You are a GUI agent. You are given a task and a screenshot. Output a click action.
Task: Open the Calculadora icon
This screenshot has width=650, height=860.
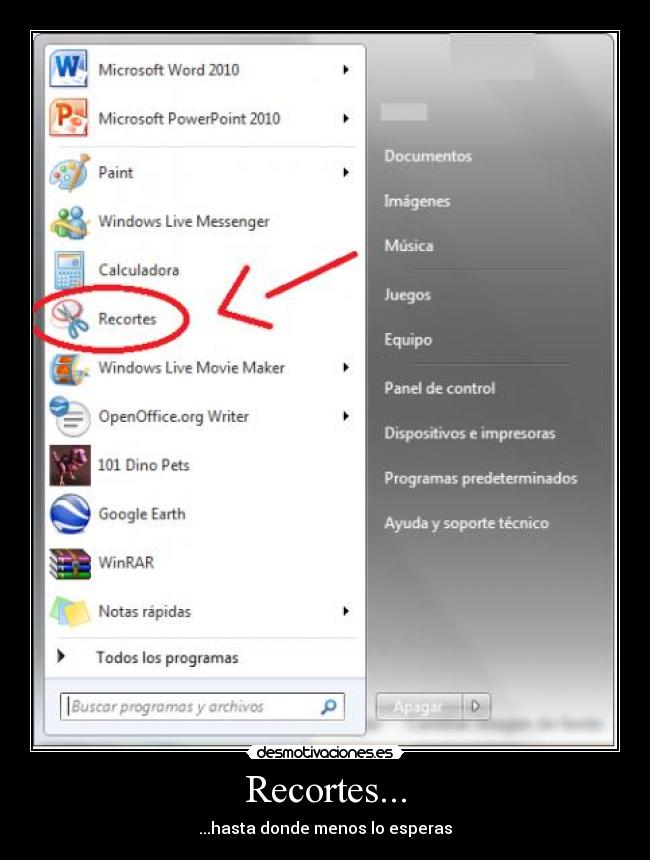69,271
